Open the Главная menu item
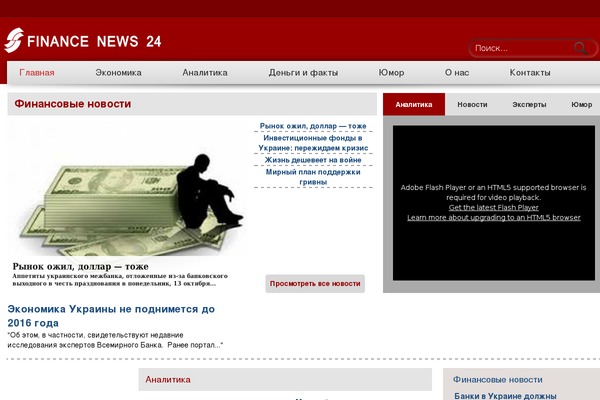Screen dimensions: 600x400 37,73
